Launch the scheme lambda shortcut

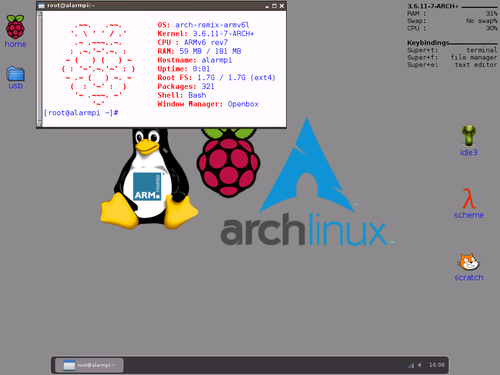tap(469, 203)
